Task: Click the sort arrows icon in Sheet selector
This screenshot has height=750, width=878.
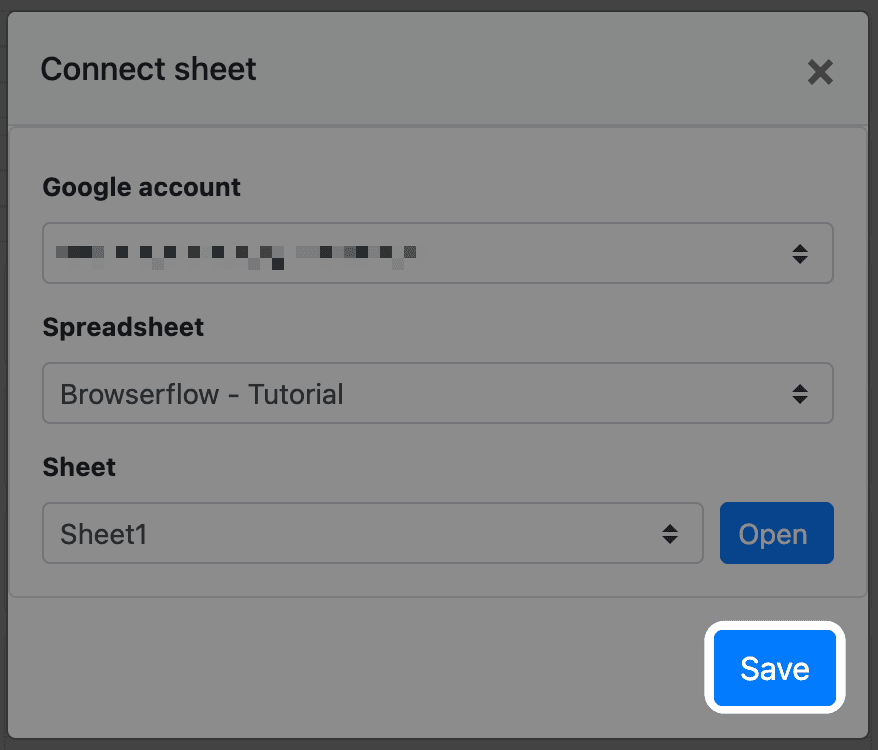Action: (670, 533)
